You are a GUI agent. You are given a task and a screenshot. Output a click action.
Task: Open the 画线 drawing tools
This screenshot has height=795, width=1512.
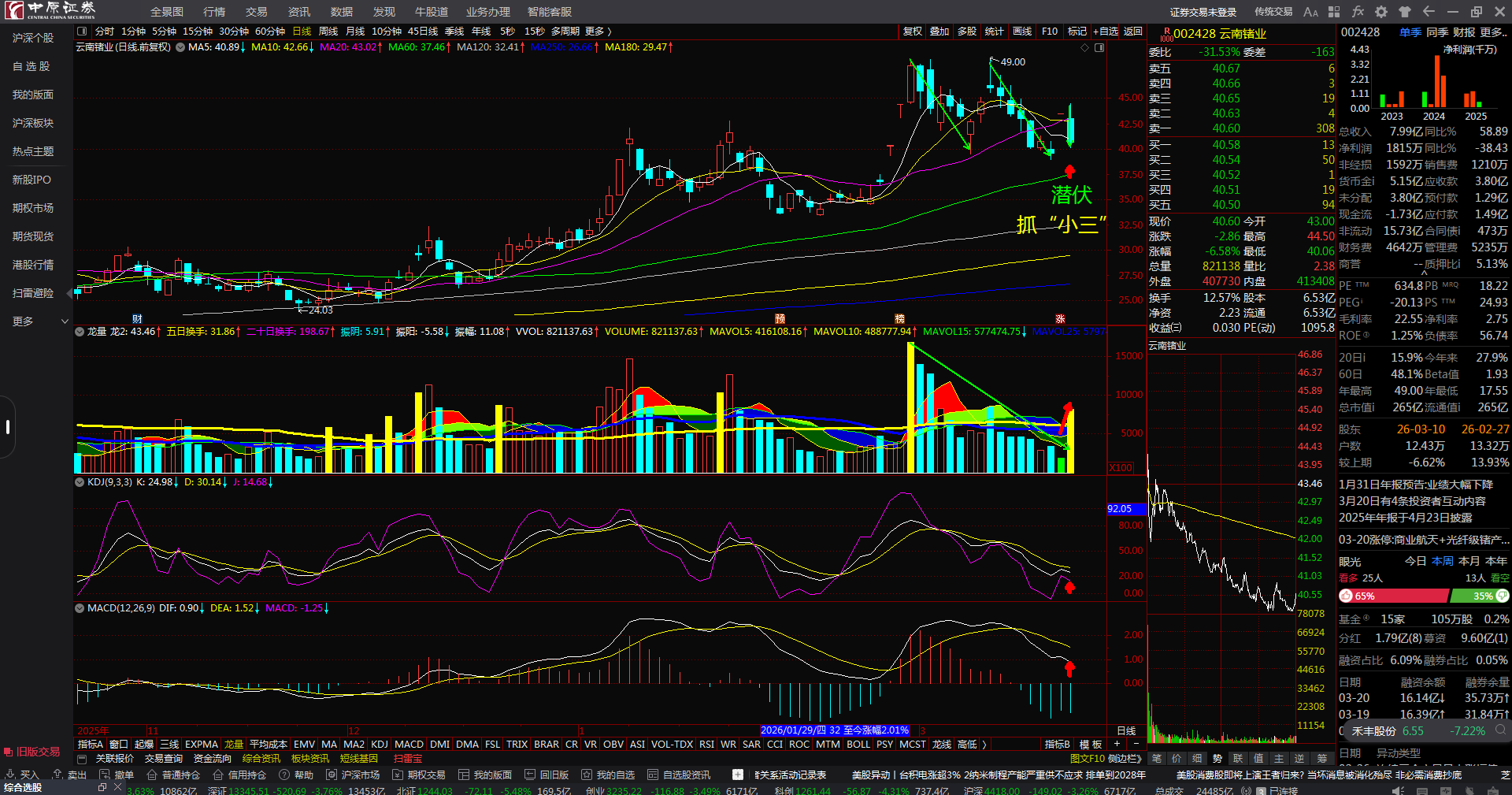coord(1022,31)
